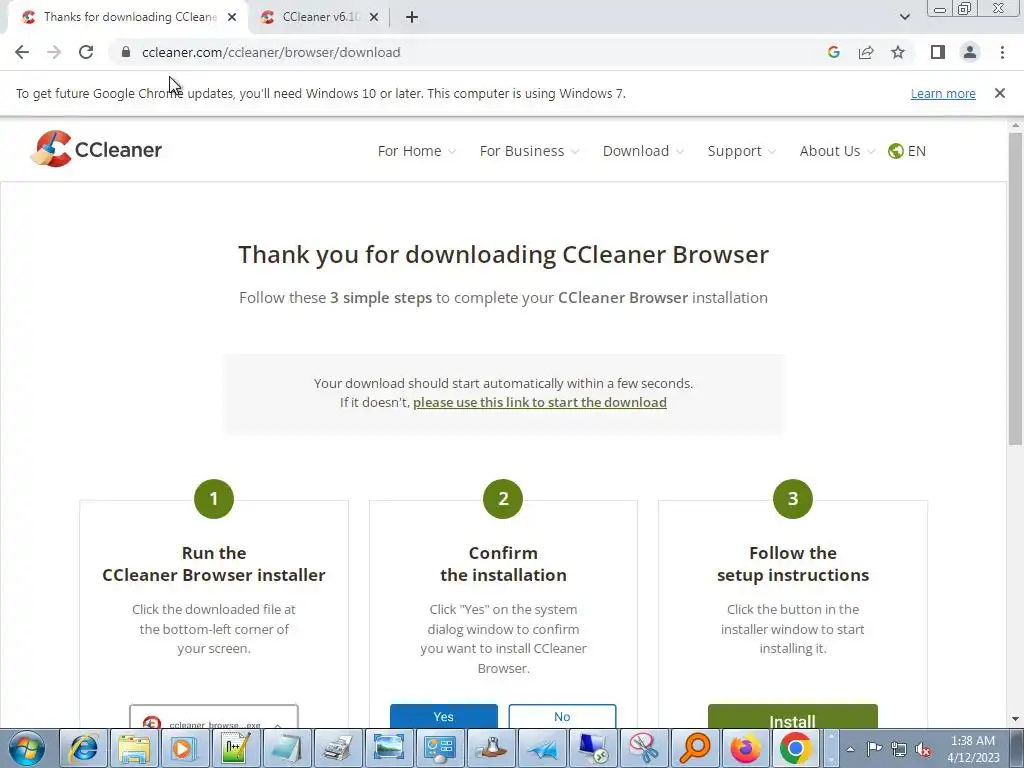This screenshot has height=768, width=1024.
Task: Switch to the 'Thanks for downloading CCleaner' tab
Action: [x=128, y=17]
